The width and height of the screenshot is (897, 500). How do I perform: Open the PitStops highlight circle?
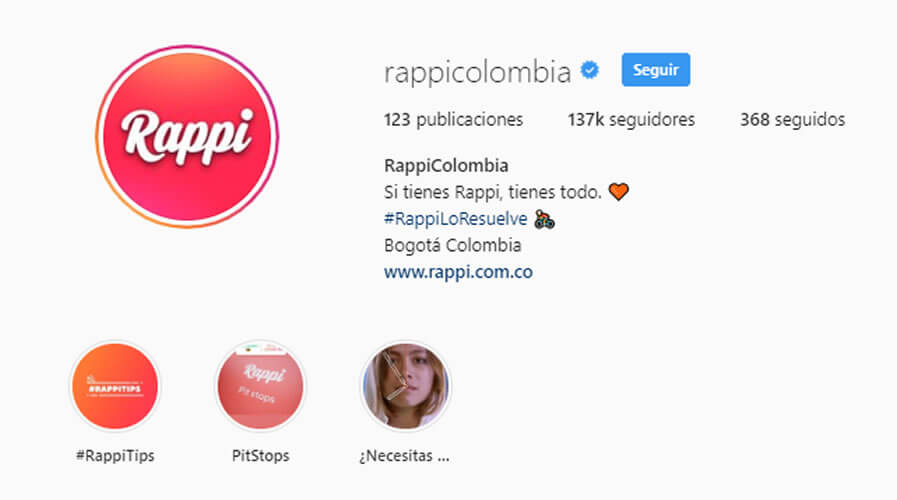[260, 386]
